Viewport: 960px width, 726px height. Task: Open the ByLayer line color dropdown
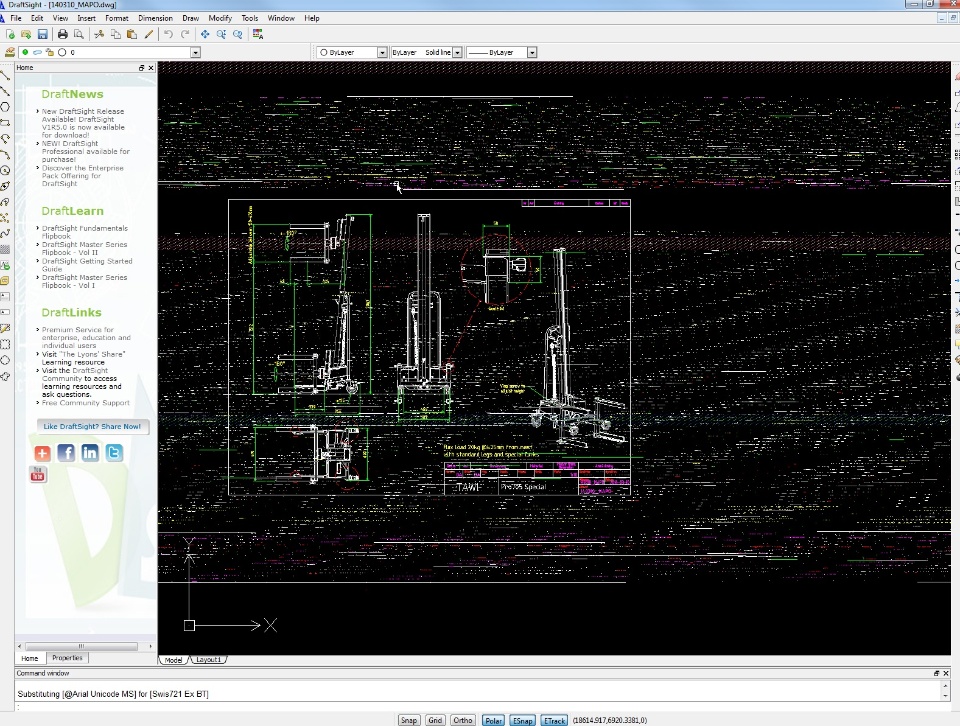point(382,52)
